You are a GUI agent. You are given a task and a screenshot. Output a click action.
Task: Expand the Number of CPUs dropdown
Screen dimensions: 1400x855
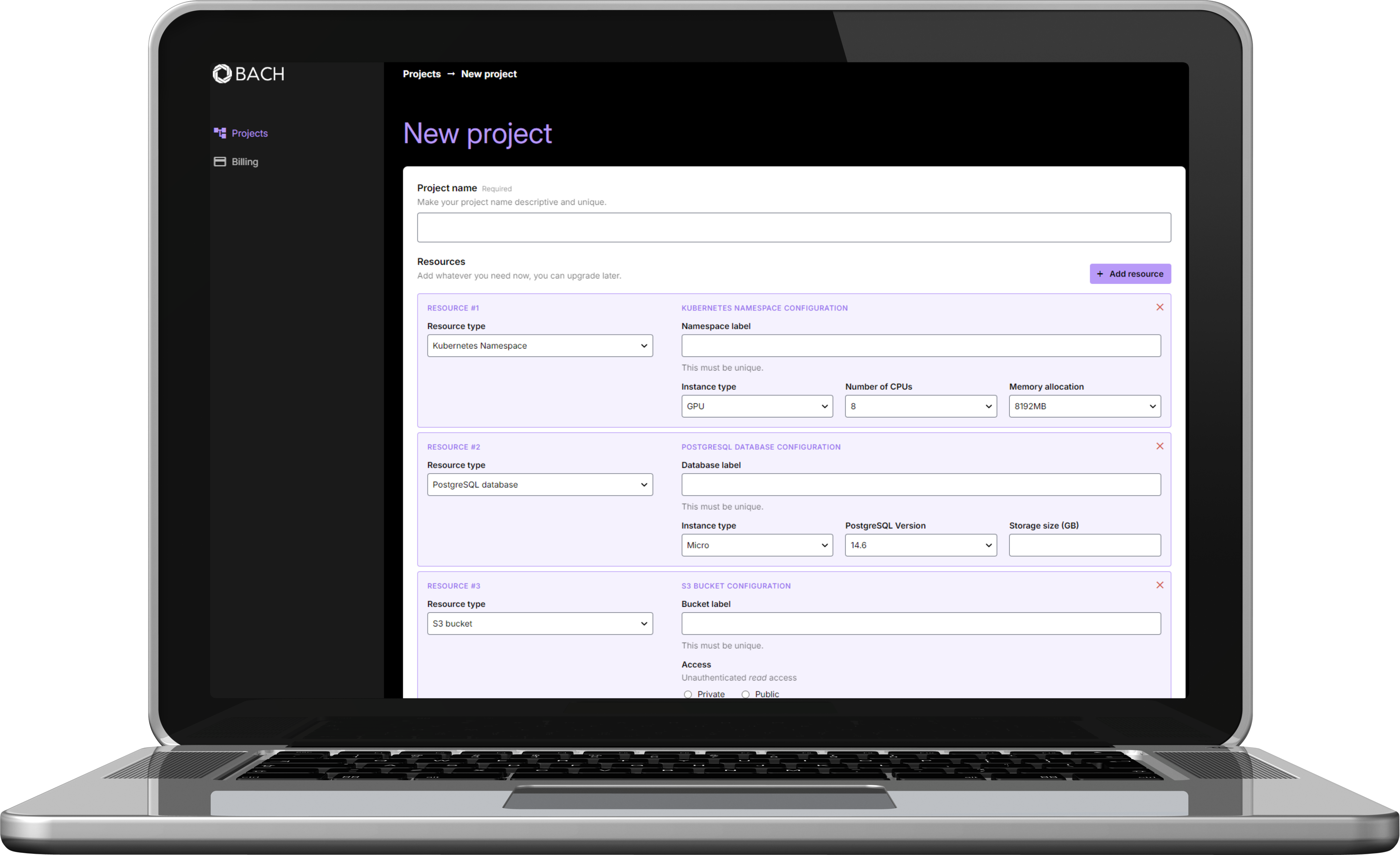coord(920,406)
